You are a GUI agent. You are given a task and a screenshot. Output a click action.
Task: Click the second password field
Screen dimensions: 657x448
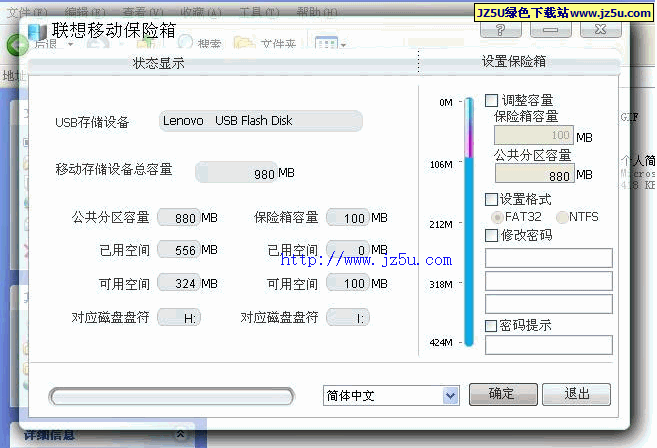[x=548, y=281]
